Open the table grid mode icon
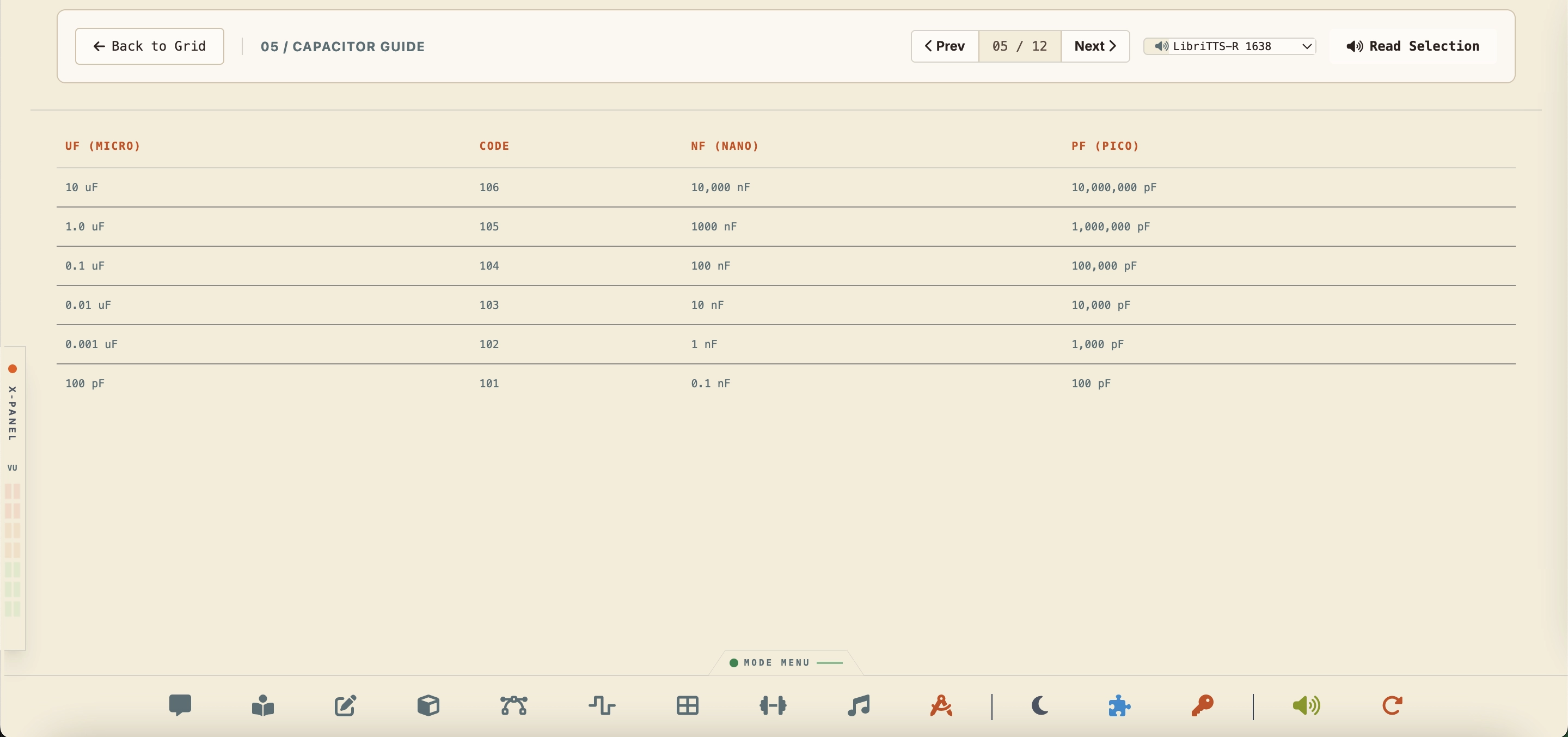The image size is (1568, 737). (687, 705)
